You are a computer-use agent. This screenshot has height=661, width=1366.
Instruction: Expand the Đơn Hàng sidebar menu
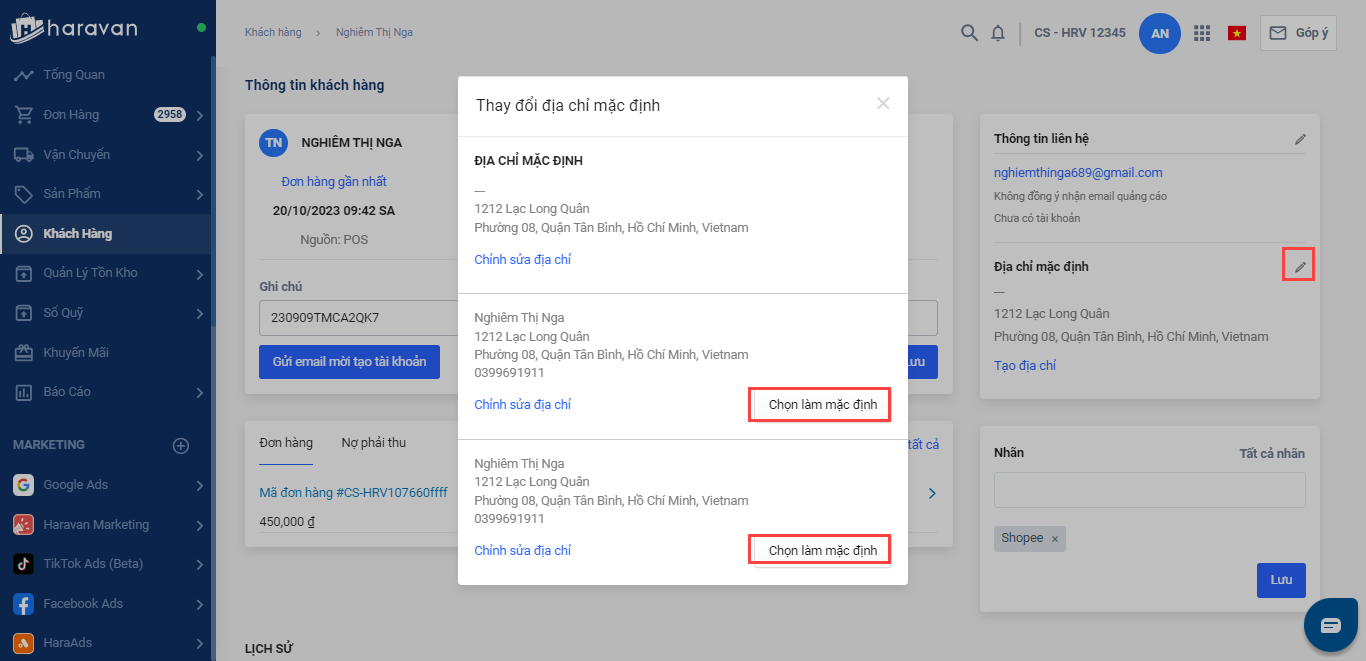(200, 115)
